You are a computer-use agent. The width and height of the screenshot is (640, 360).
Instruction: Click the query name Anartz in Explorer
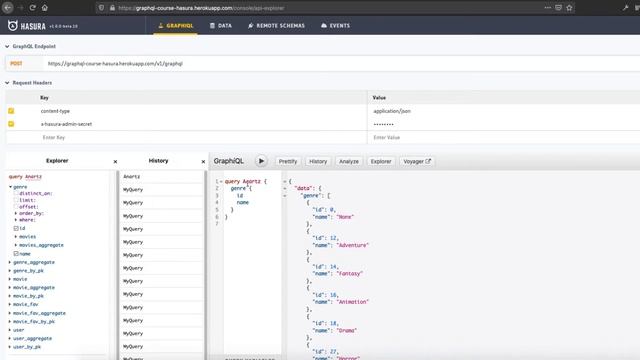pyautogui.click(x=33, y=177)
